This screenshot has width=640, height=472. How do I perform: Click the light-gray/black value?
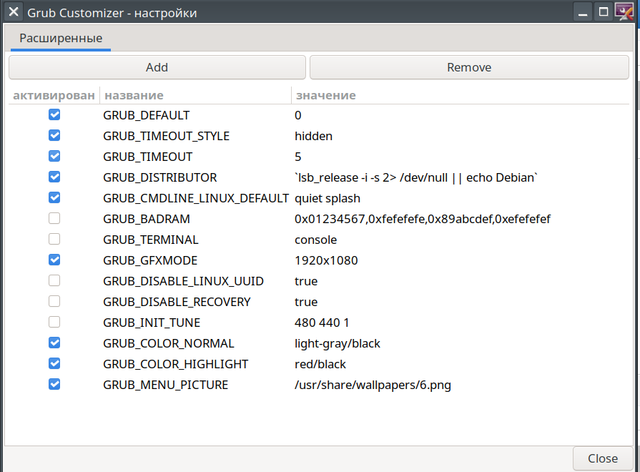click(x=337, y=344)
